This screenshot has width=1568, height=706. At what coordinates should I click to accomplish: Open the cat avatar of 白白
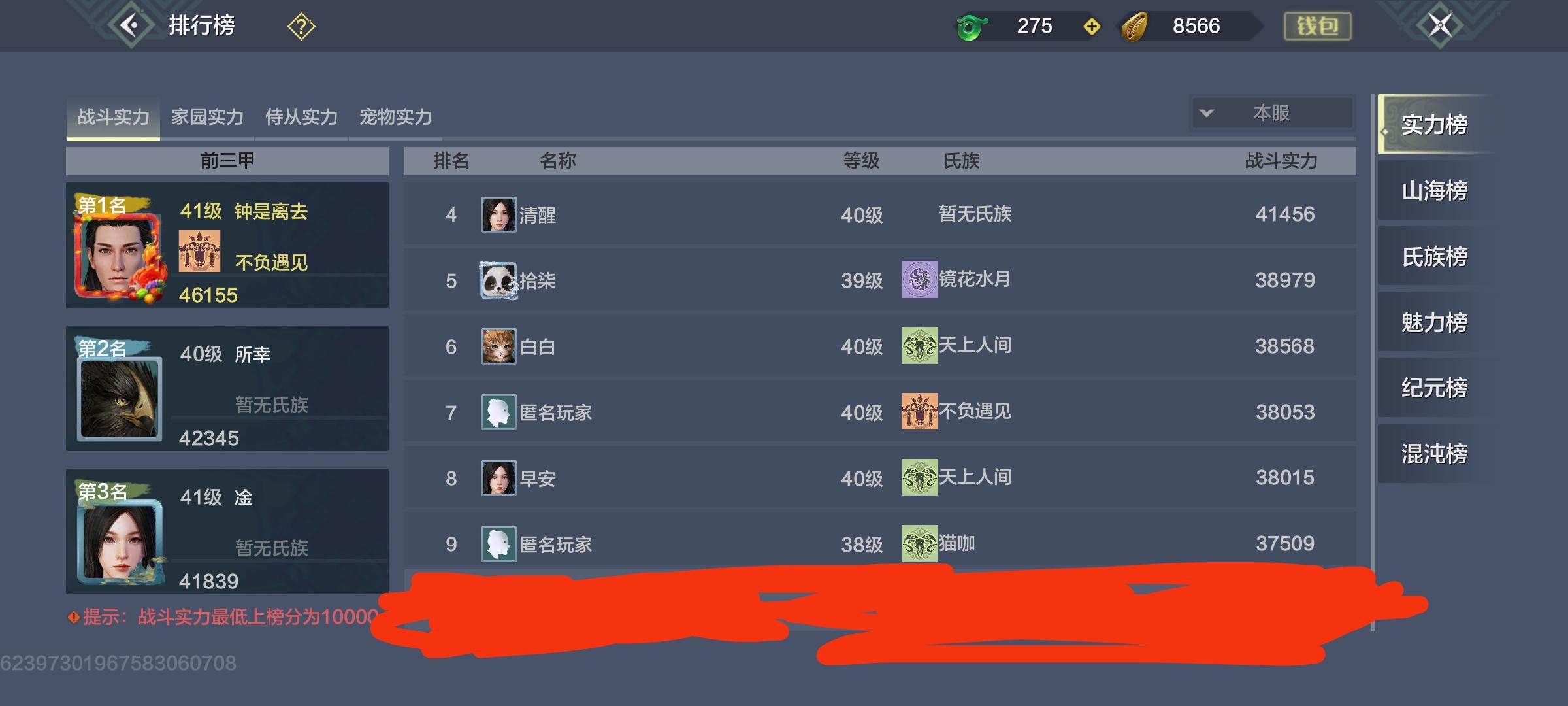click(x=498, y=346)
